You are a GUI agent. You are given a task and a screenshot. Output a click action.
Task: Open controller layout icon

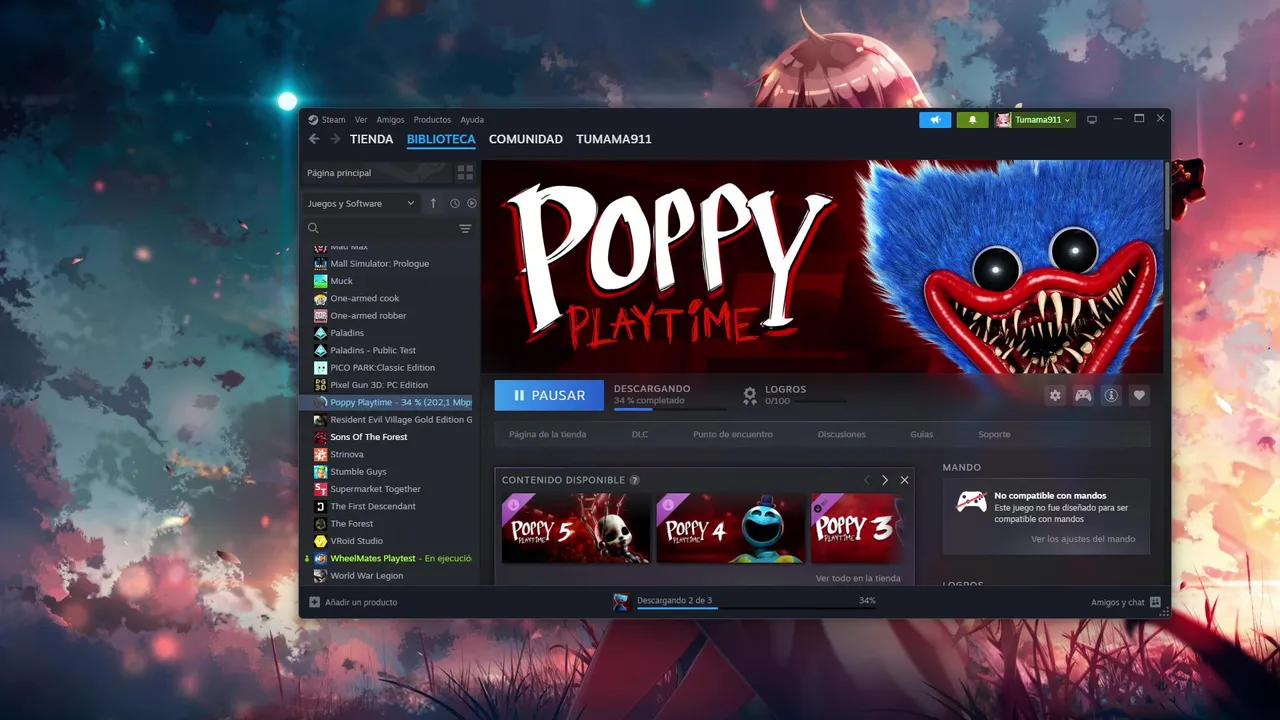click(x=1083, y=396)
